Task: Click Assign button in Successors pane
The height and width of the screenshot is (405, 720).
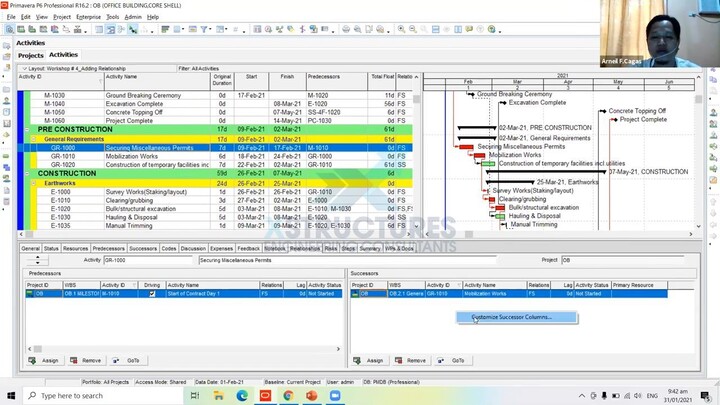Action: click(369, 360)
